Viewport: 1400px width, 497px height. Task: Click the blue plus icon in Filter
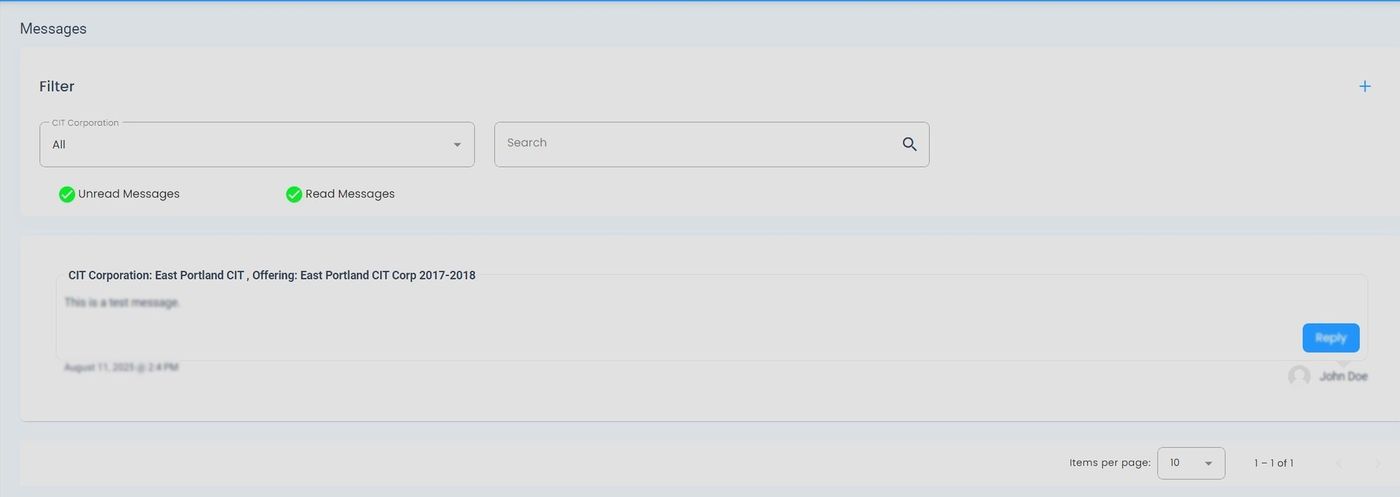tap(1365, 87)
